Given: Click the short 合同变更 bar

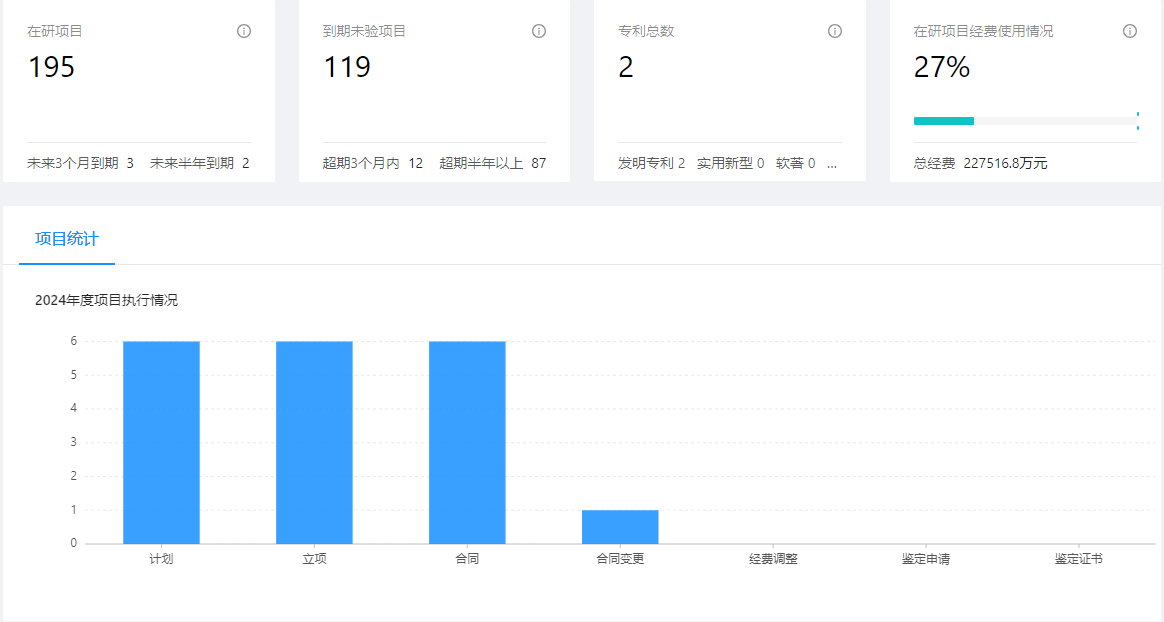Looking at the screenshot, I should [620, 527].
